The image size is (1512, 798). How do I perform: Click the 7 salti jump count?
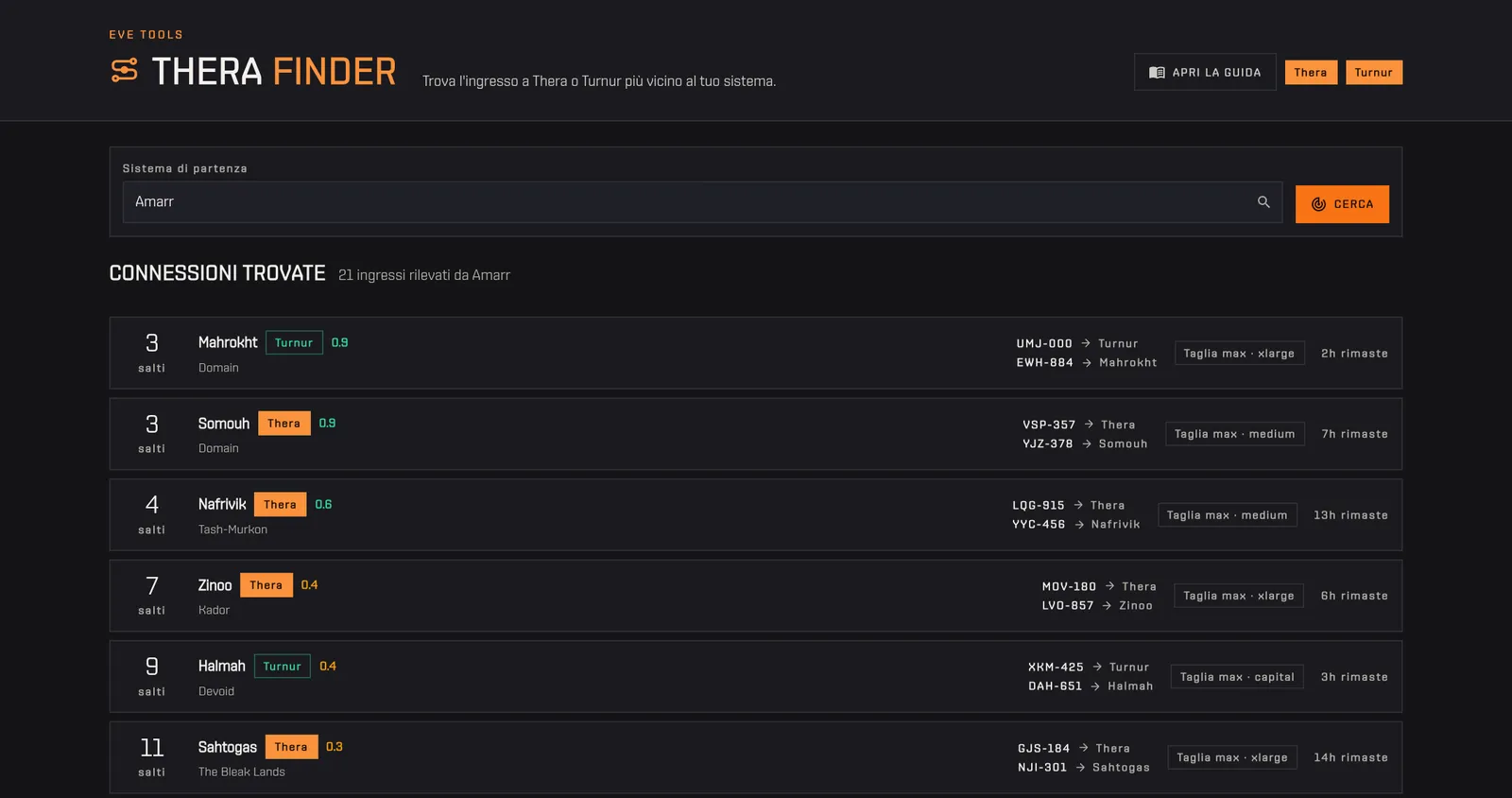coord(151,595)
